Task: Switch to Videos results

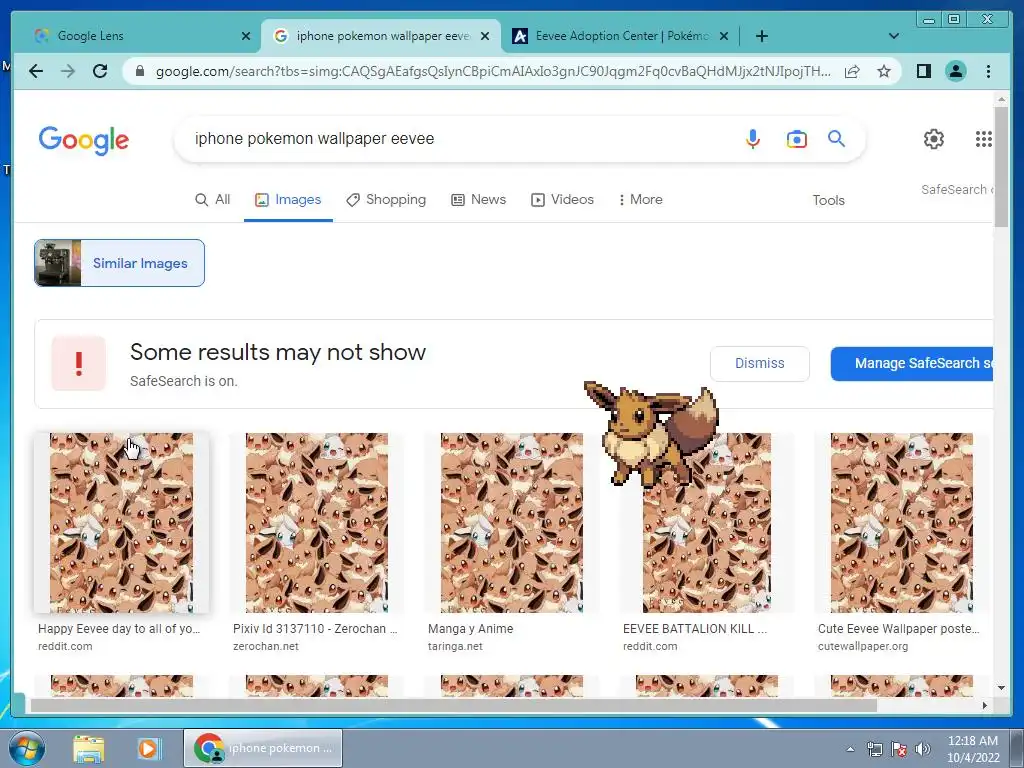Action: coord(562,200)
